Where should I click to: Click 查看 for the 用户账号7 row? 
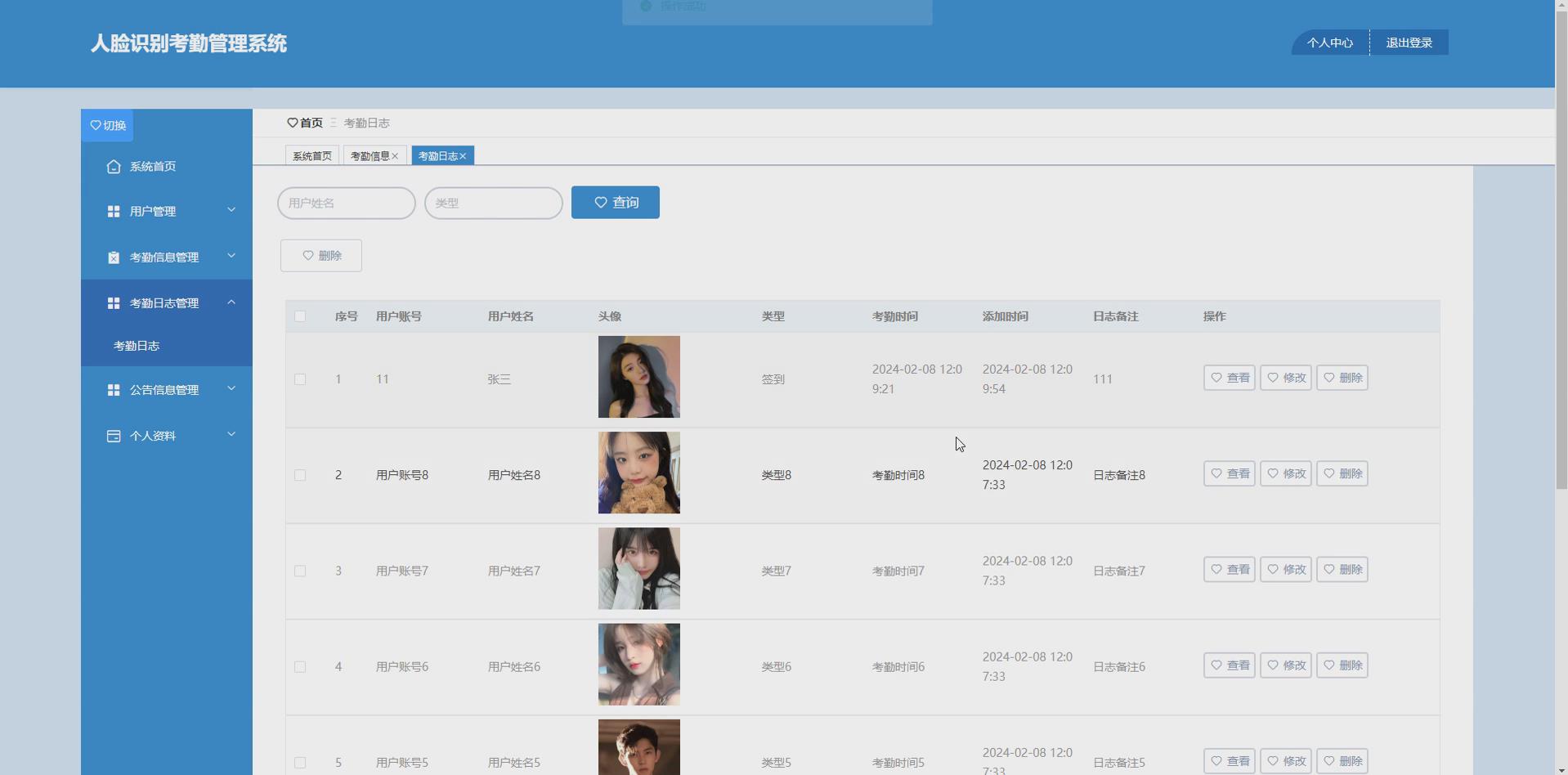pyautogui.click(x=1230, y=569)
